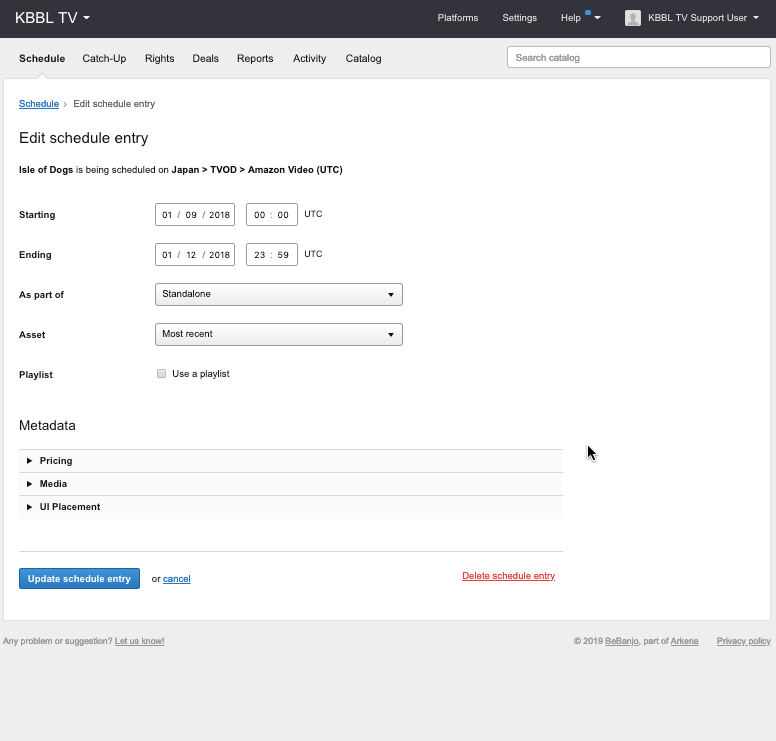Open the Help dropdown menu
Screen dimensions: 776x741
tap(580, 18)
